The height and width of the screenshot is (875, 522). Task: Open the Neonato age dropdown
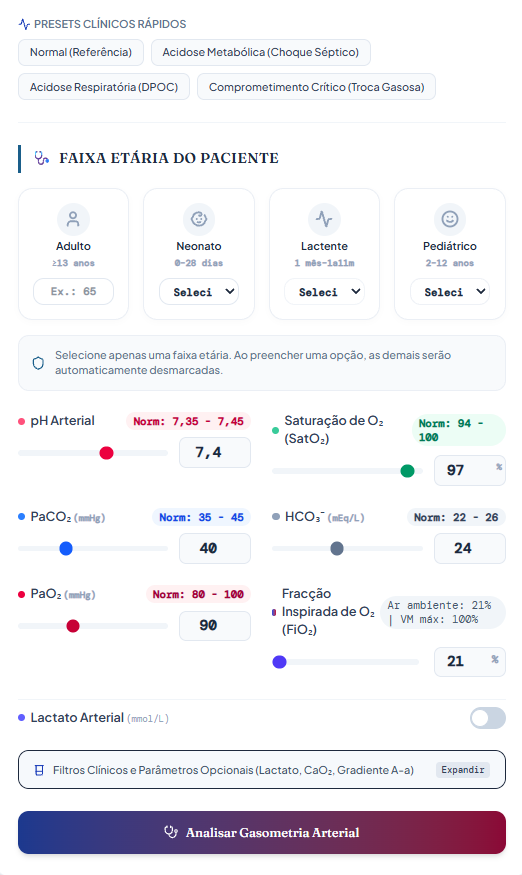coord(199,292)
